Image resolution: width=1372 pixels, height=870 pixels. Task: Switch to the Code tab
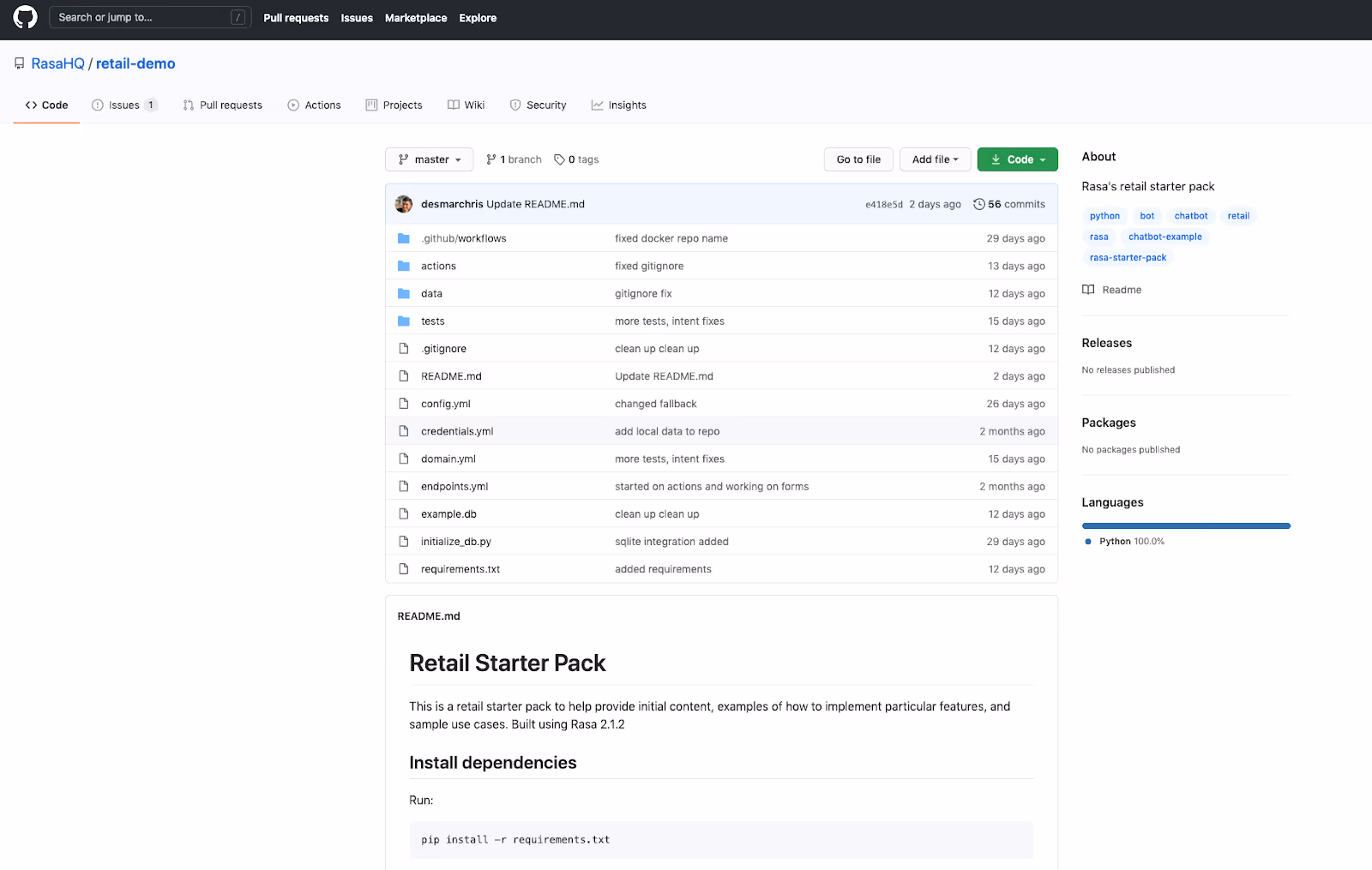[46, 105]
